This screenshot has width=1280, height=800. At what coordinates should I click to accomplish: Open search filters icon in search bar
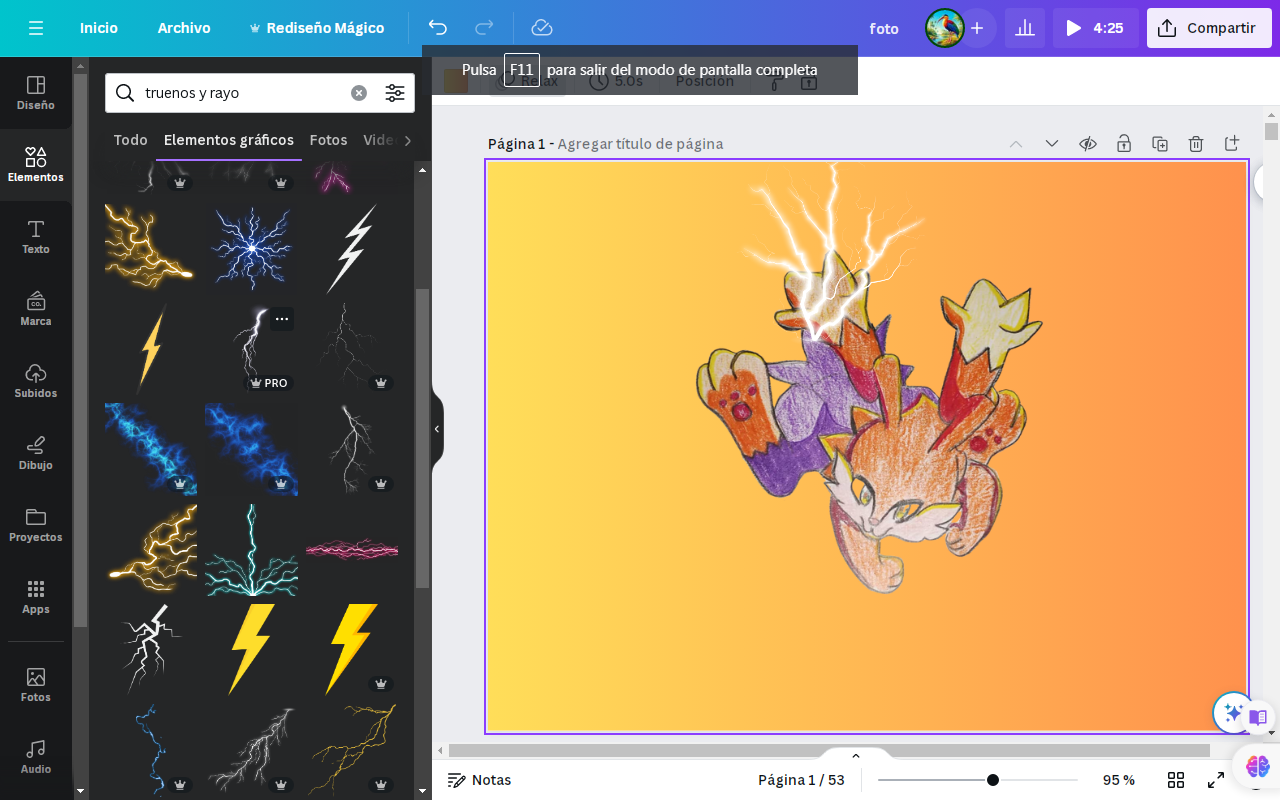pyautogui.click(x=395, y=93)
